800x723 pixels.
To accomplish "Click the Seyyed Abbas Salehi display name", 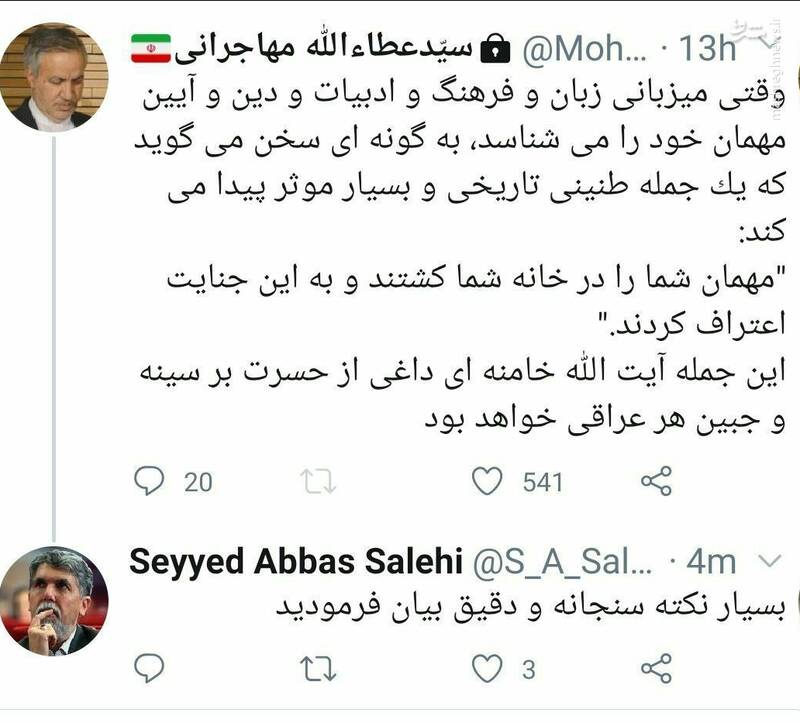I will (295, 562).
